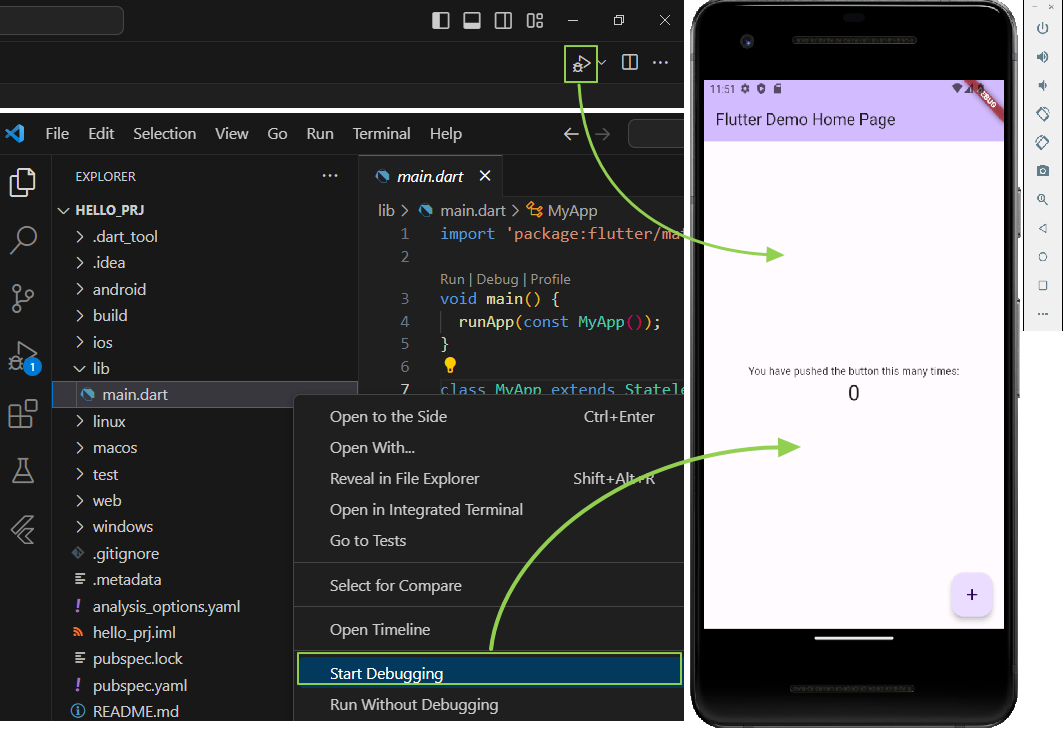Open the Terminal menu

381,134
